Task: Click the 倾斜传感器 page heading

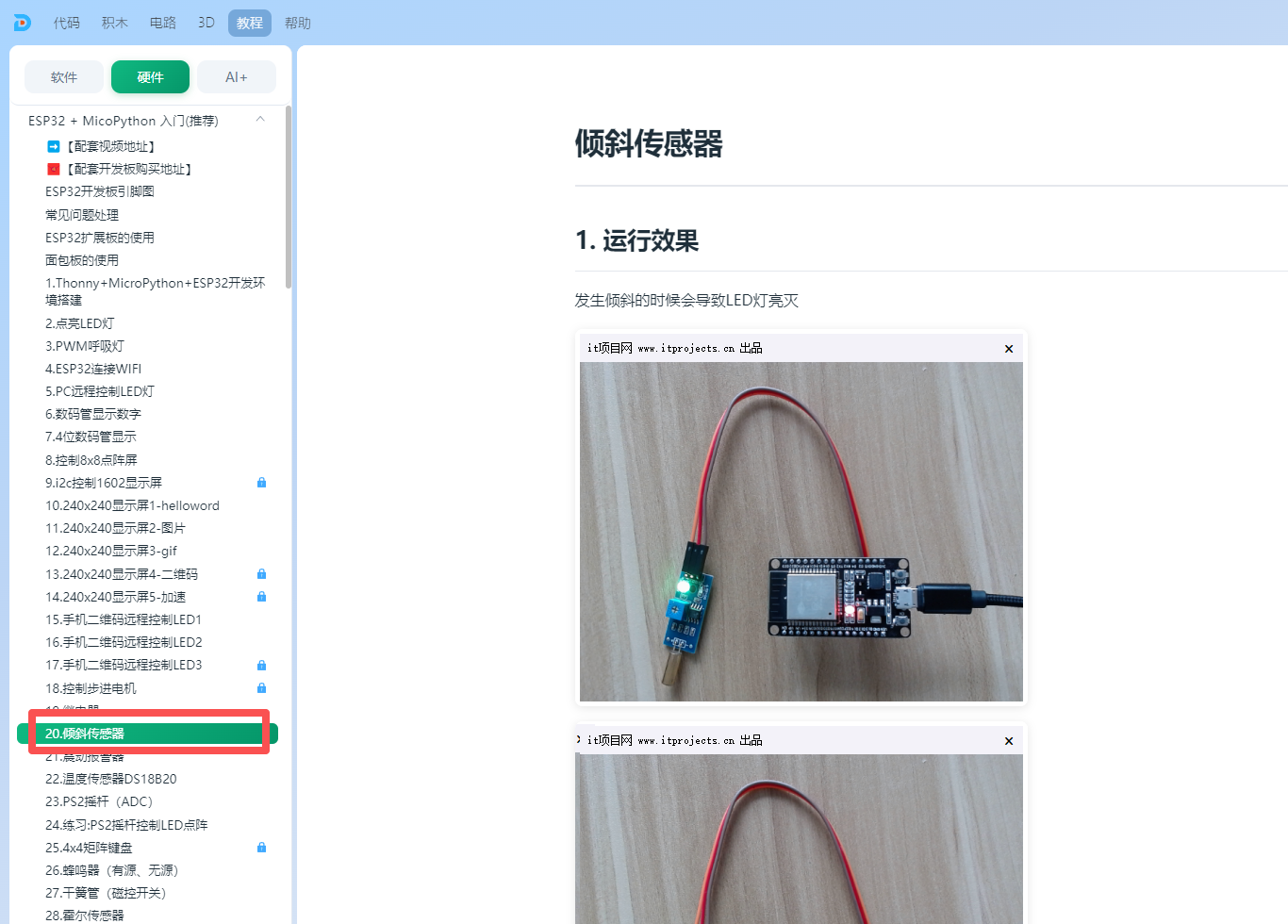Action: point(649,144)
